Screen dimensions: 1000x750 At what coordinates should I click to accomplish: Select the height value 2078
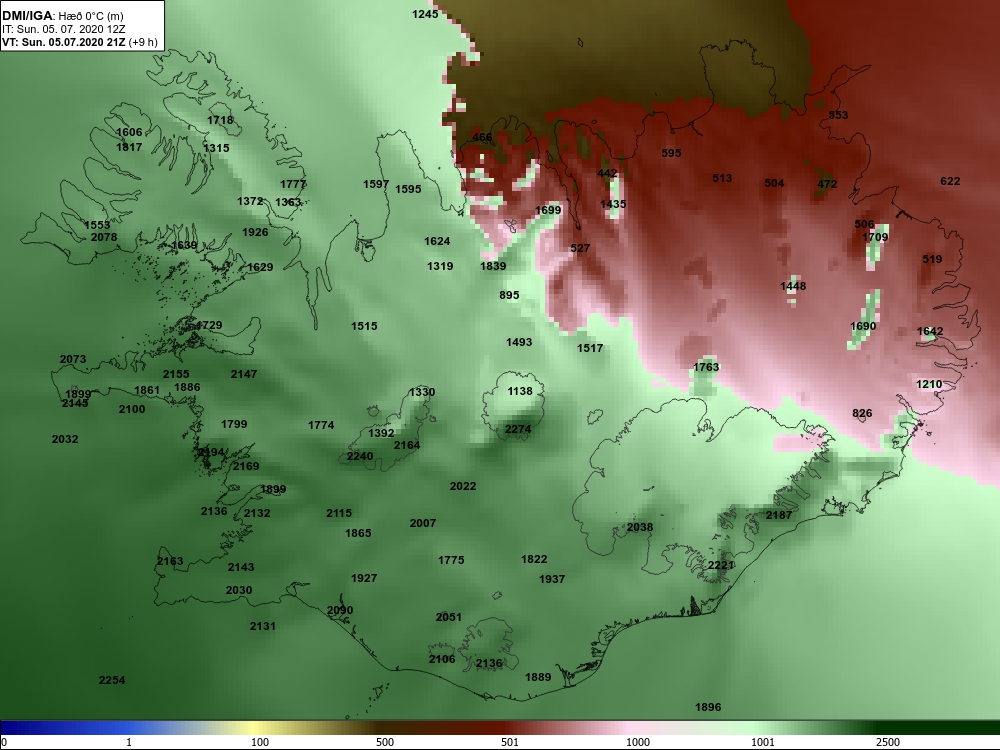[x=104, y=237]
